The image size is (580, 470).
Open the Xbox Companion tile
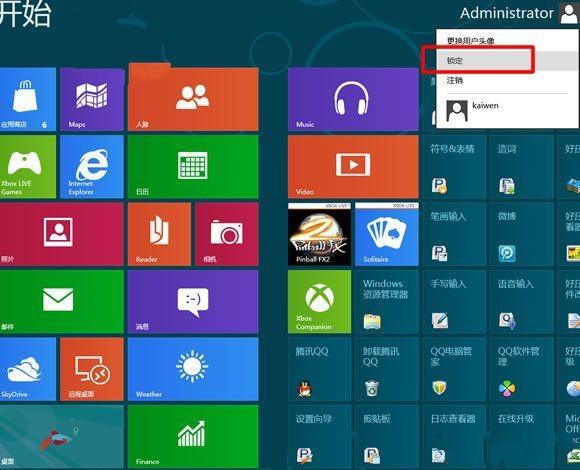pos(320,302)
